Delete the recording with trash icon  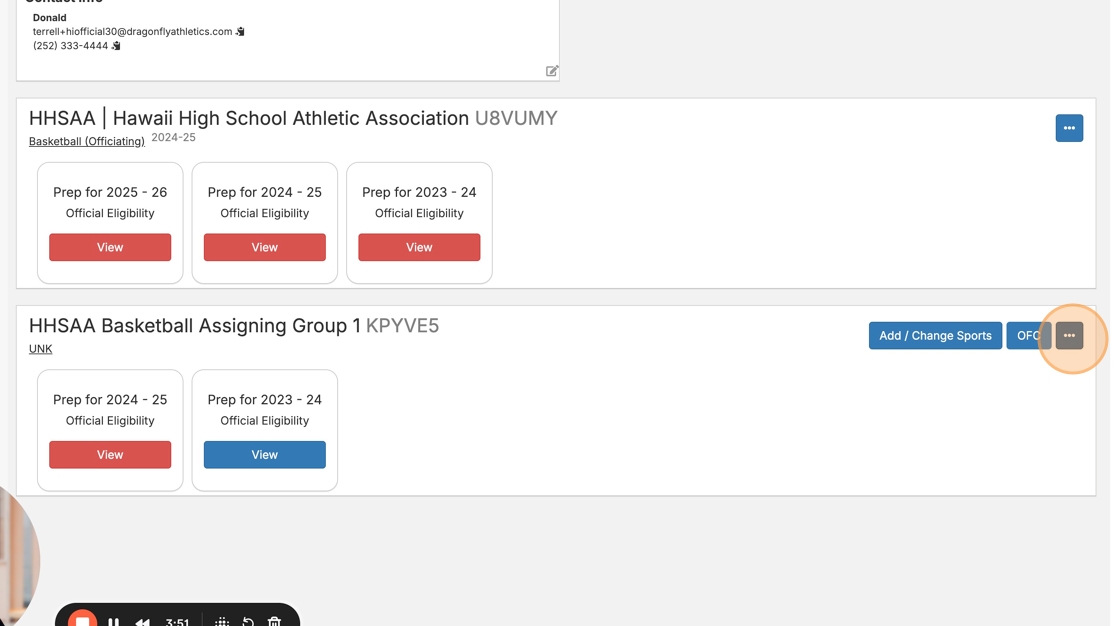pyautogui.click(x=274, y=621)
